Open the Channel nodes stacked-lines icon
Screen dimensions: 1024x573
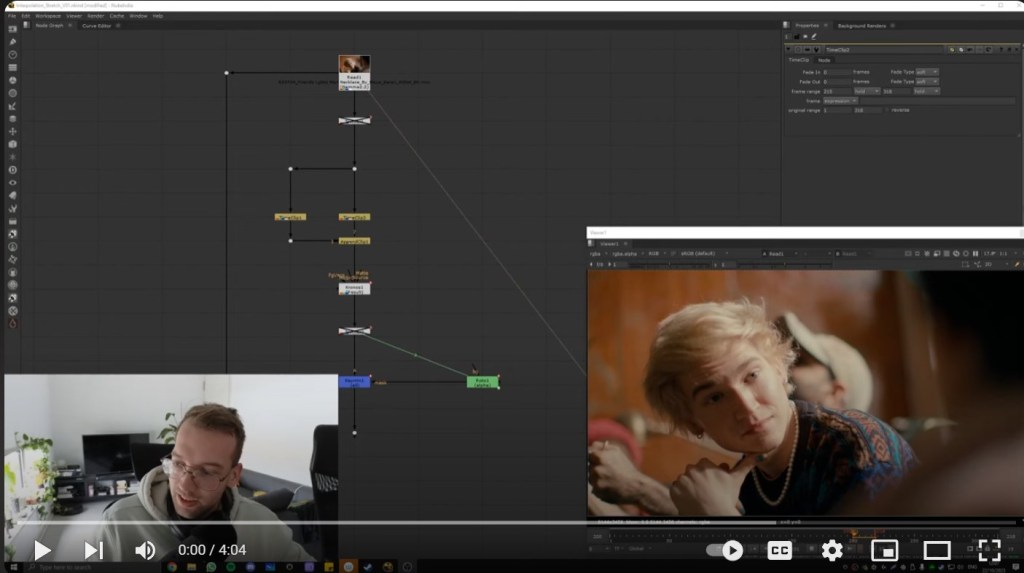(x=12, y=67)
